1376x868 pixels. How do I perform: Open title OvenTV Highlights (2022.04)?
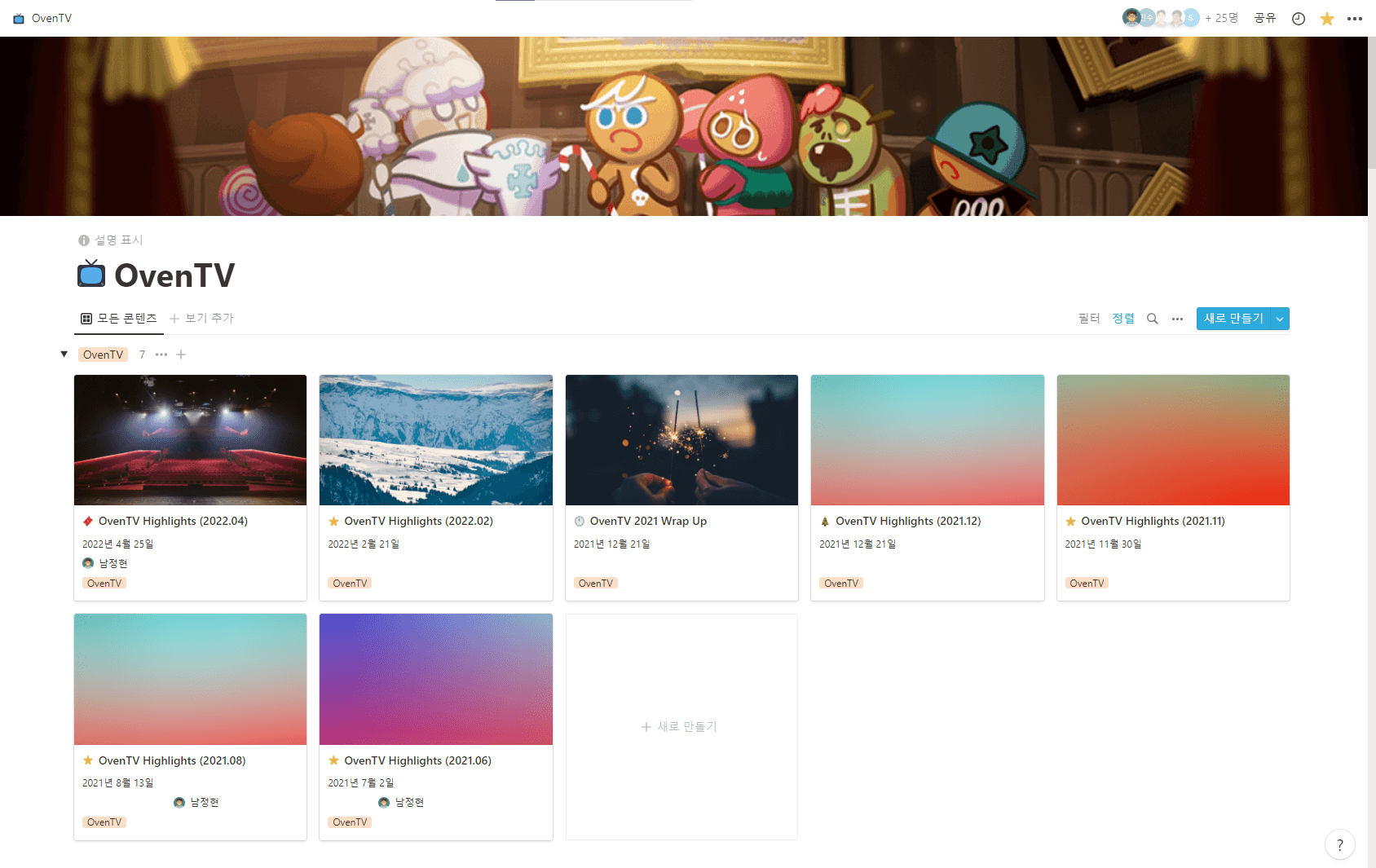pyautogui.click(x=173, y=522)
